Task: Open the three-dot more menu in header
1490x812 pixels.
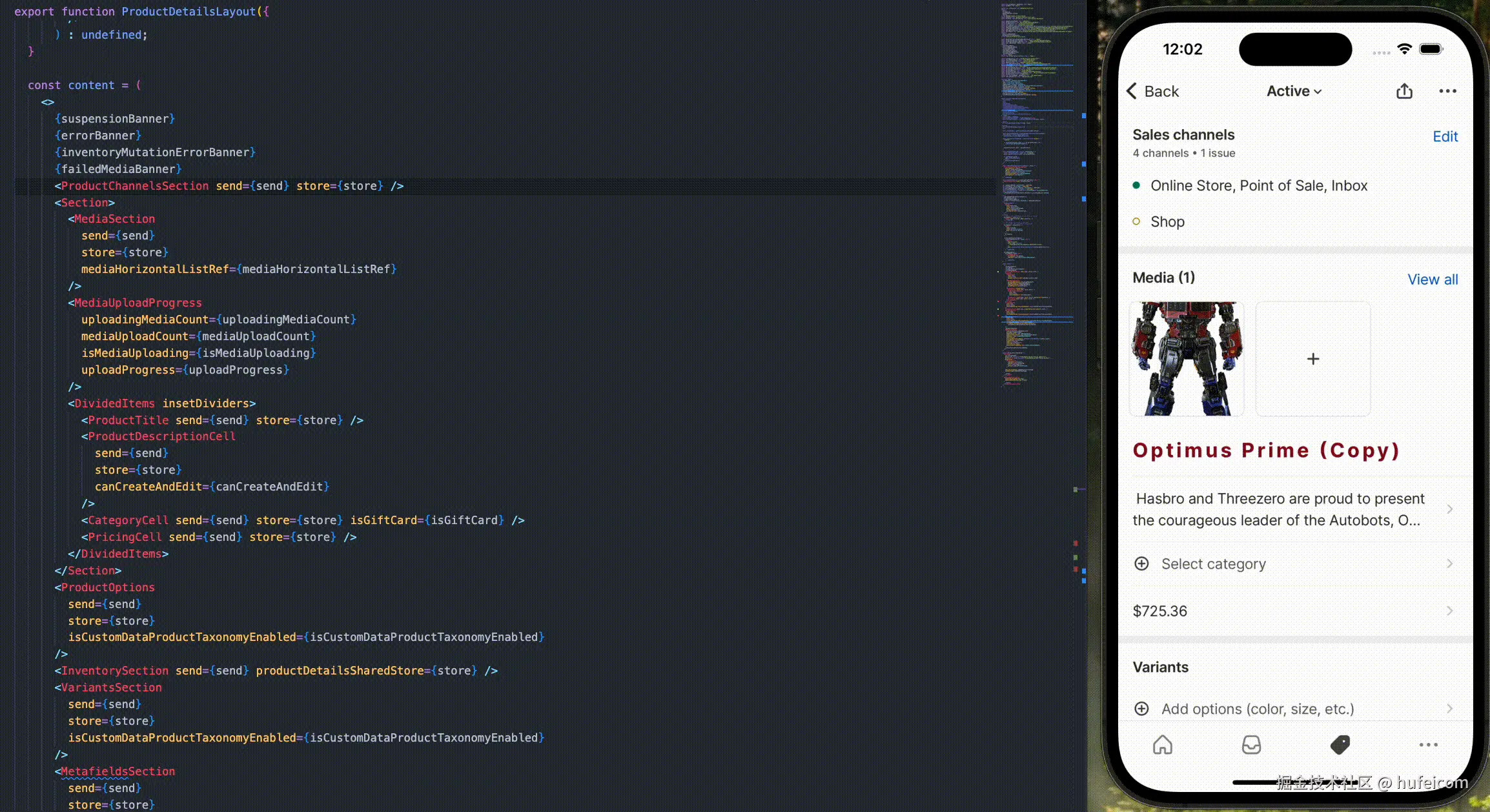Action: point(1447,91)
